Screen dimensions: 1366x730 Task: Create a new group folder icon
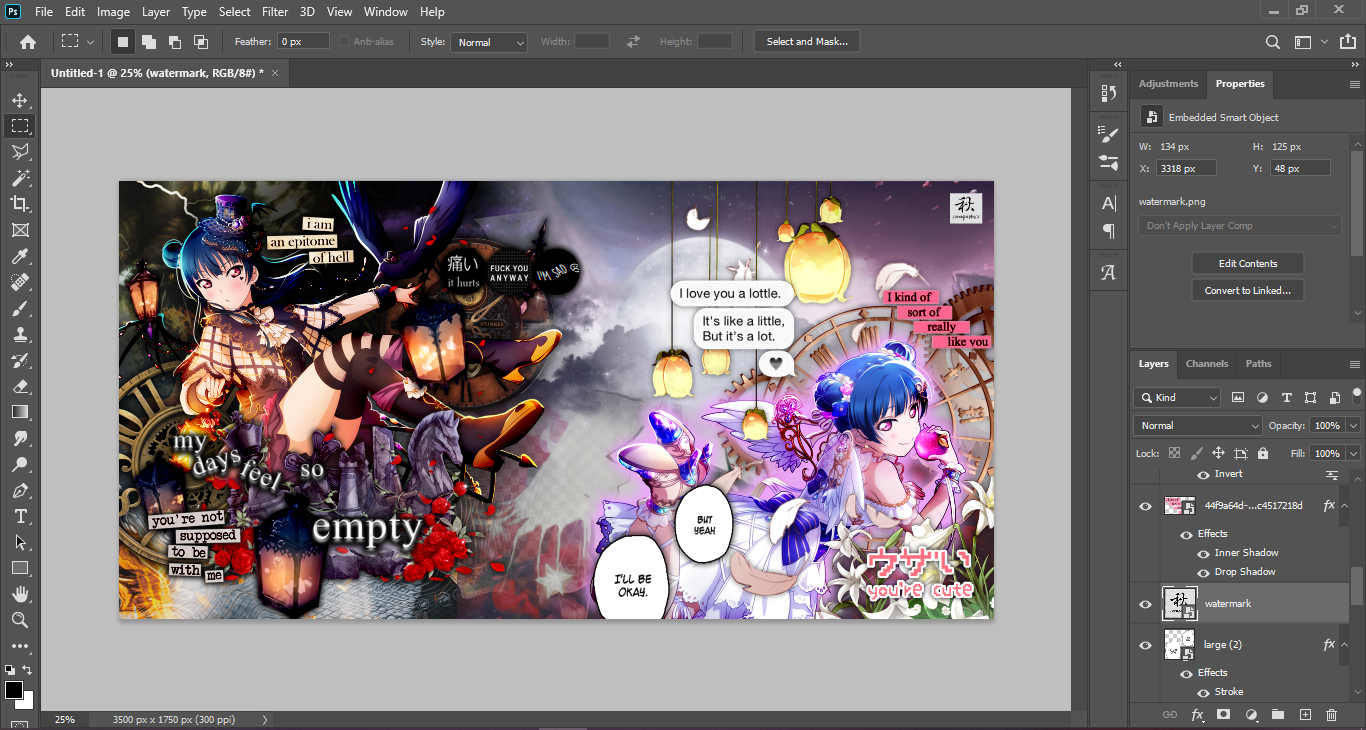point(1278,715)
